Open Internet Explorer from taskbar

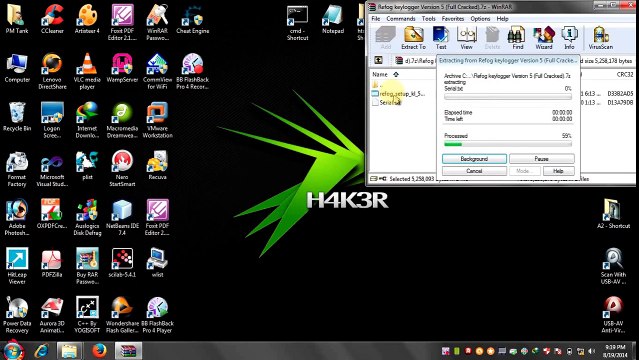pos(42,351)
